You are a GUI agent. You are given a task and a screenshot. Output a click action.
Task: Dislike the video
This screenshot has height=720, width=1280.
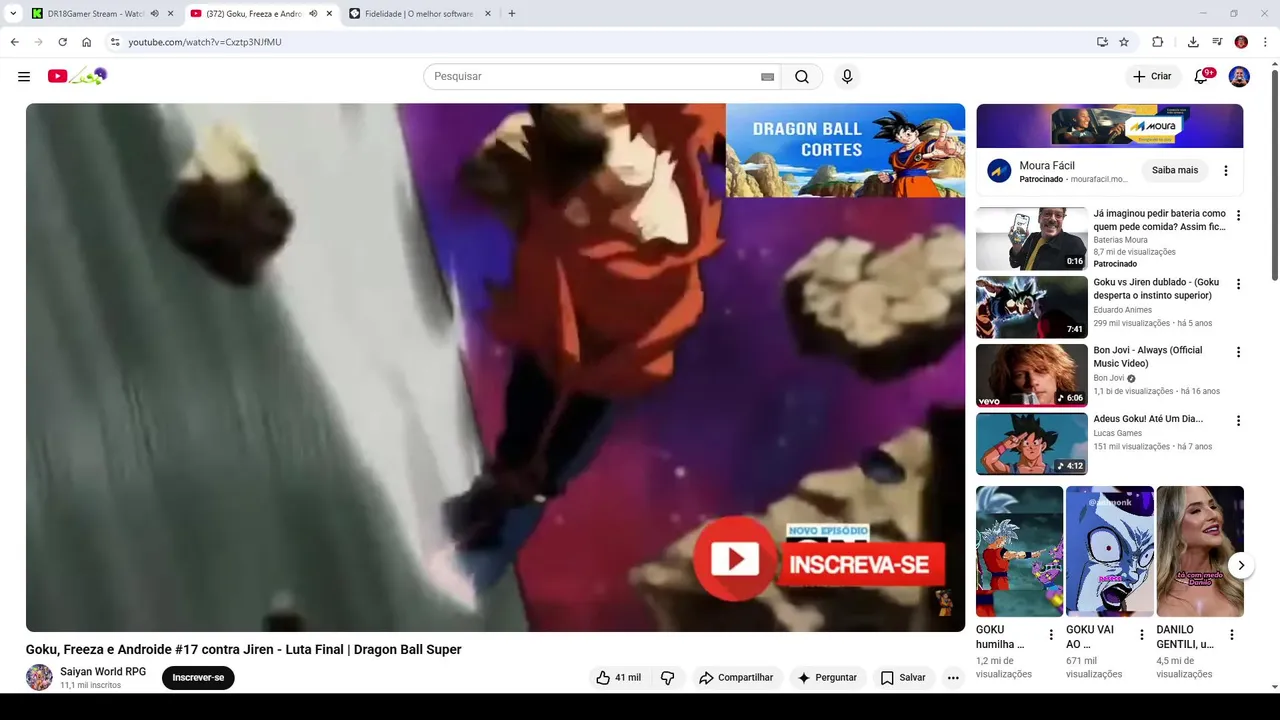coord(667,677)
